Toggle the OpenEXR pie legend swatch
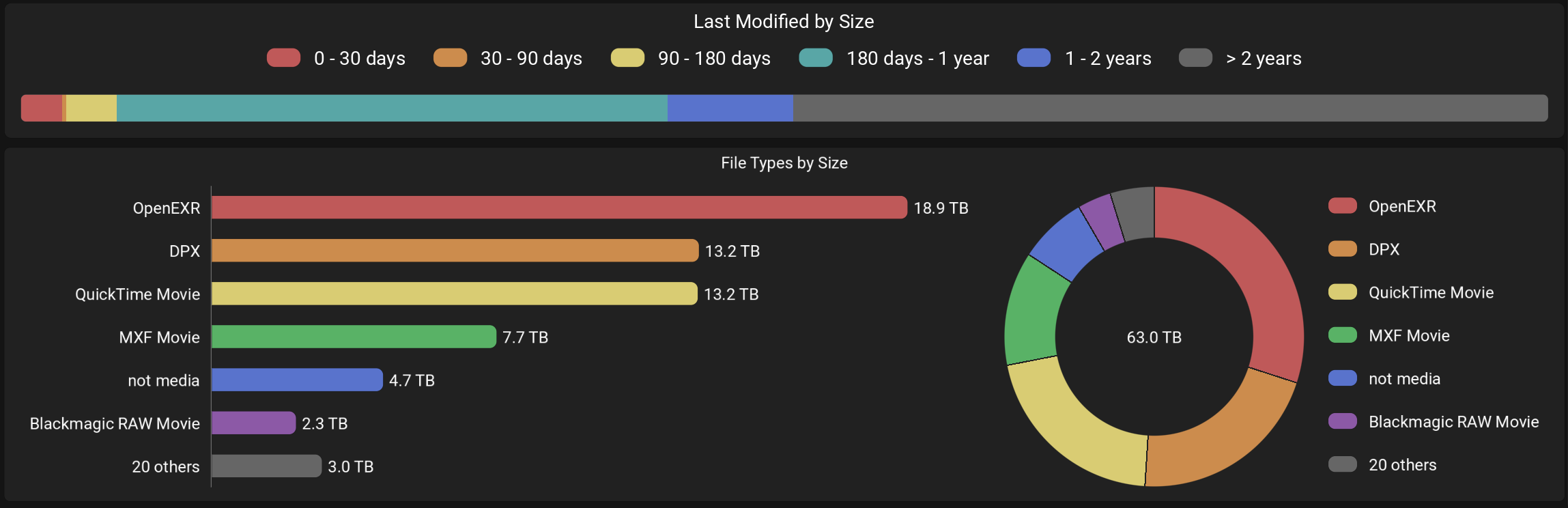This screenshot has height=508, width=1568. click(1342, 206)
